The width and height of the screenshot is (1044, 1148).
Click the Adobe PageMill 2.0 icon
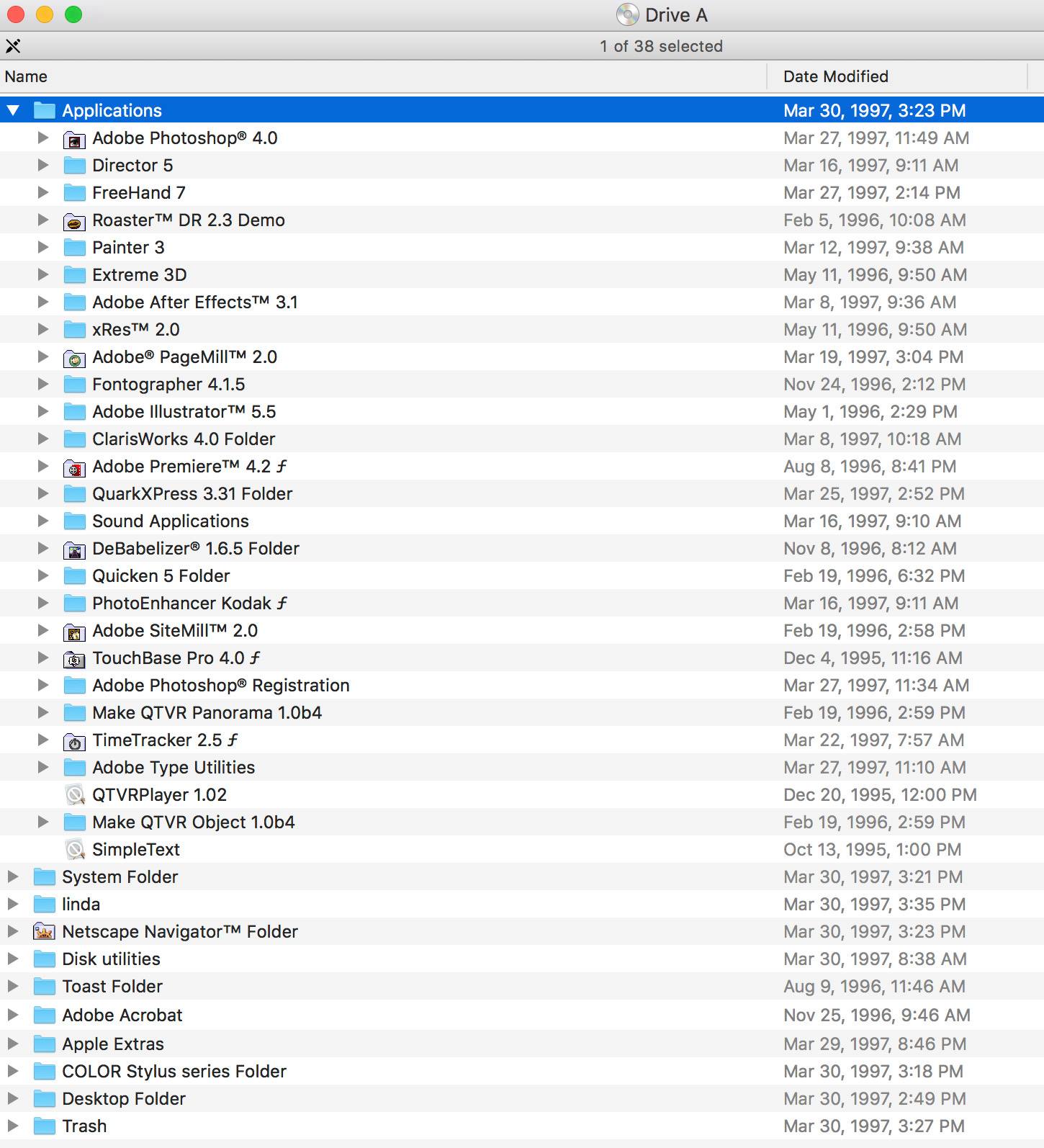pos(74,358)
